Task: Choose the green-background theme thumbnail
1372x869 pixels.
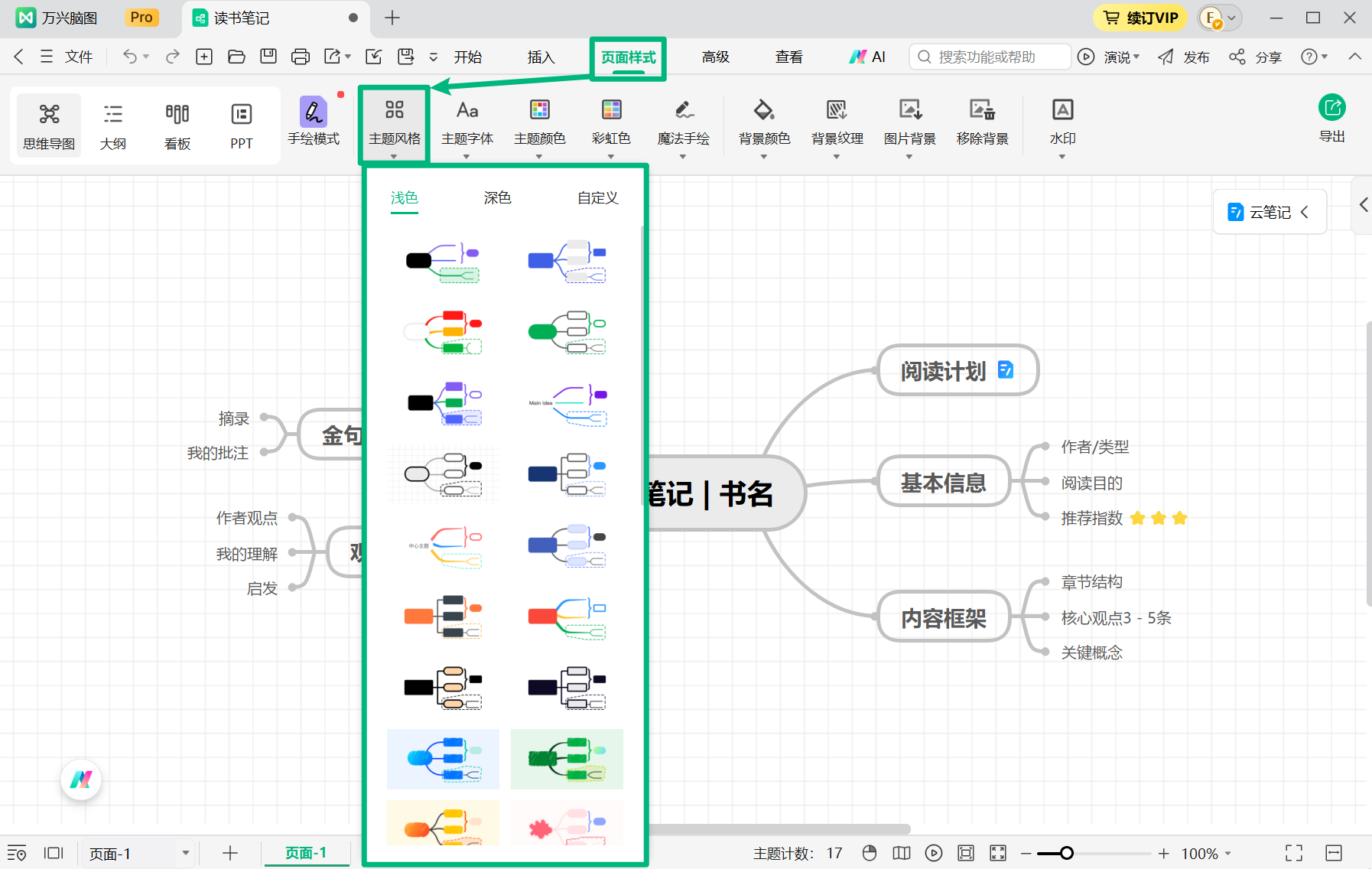Action: (567, 759)
